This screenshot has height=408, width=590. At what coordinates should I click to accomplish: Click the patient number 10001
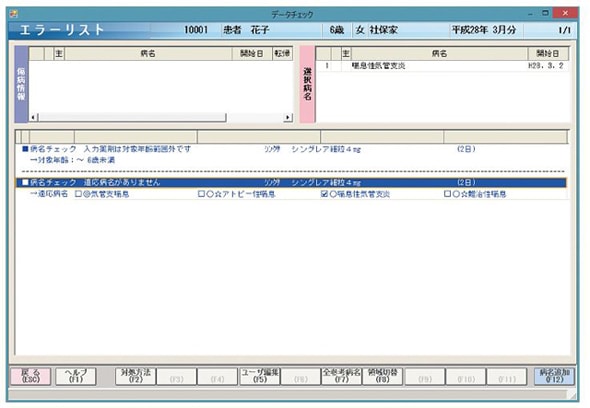point(196,30)
